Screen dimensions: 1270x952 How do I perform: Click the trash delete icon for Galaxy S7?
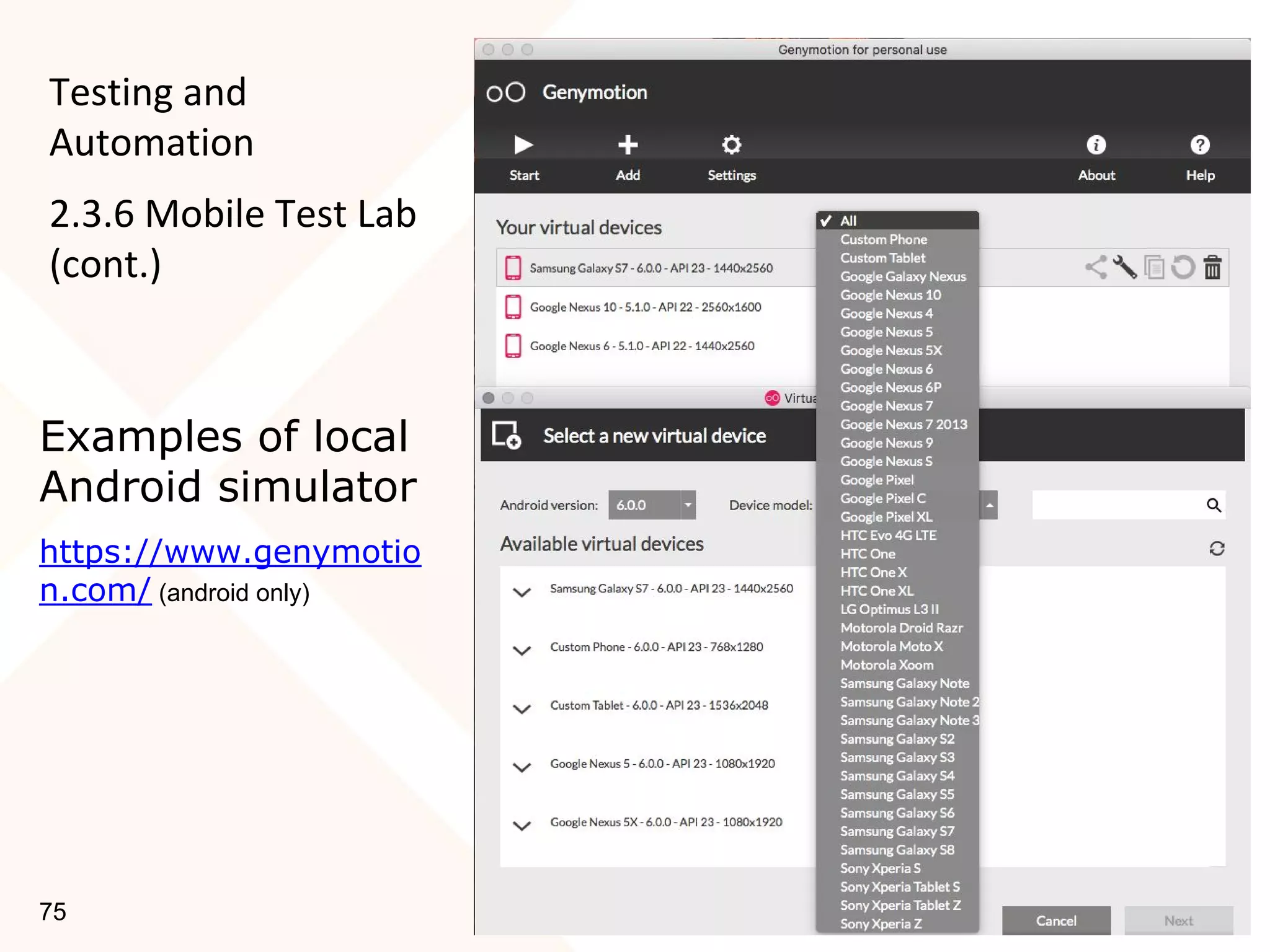(1212, 267)
